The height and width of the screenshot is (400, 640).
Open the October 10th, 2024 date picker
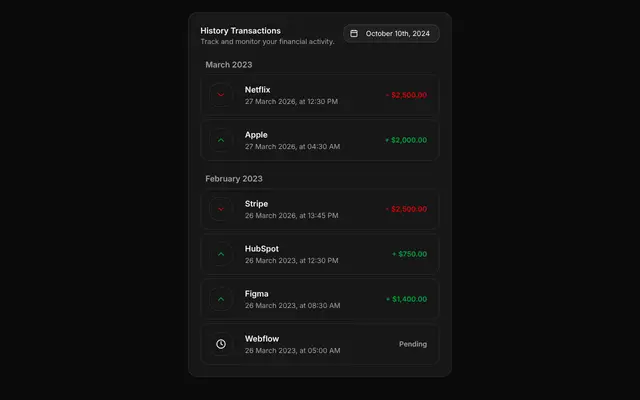pyautogui.click(x=391, y=33)
